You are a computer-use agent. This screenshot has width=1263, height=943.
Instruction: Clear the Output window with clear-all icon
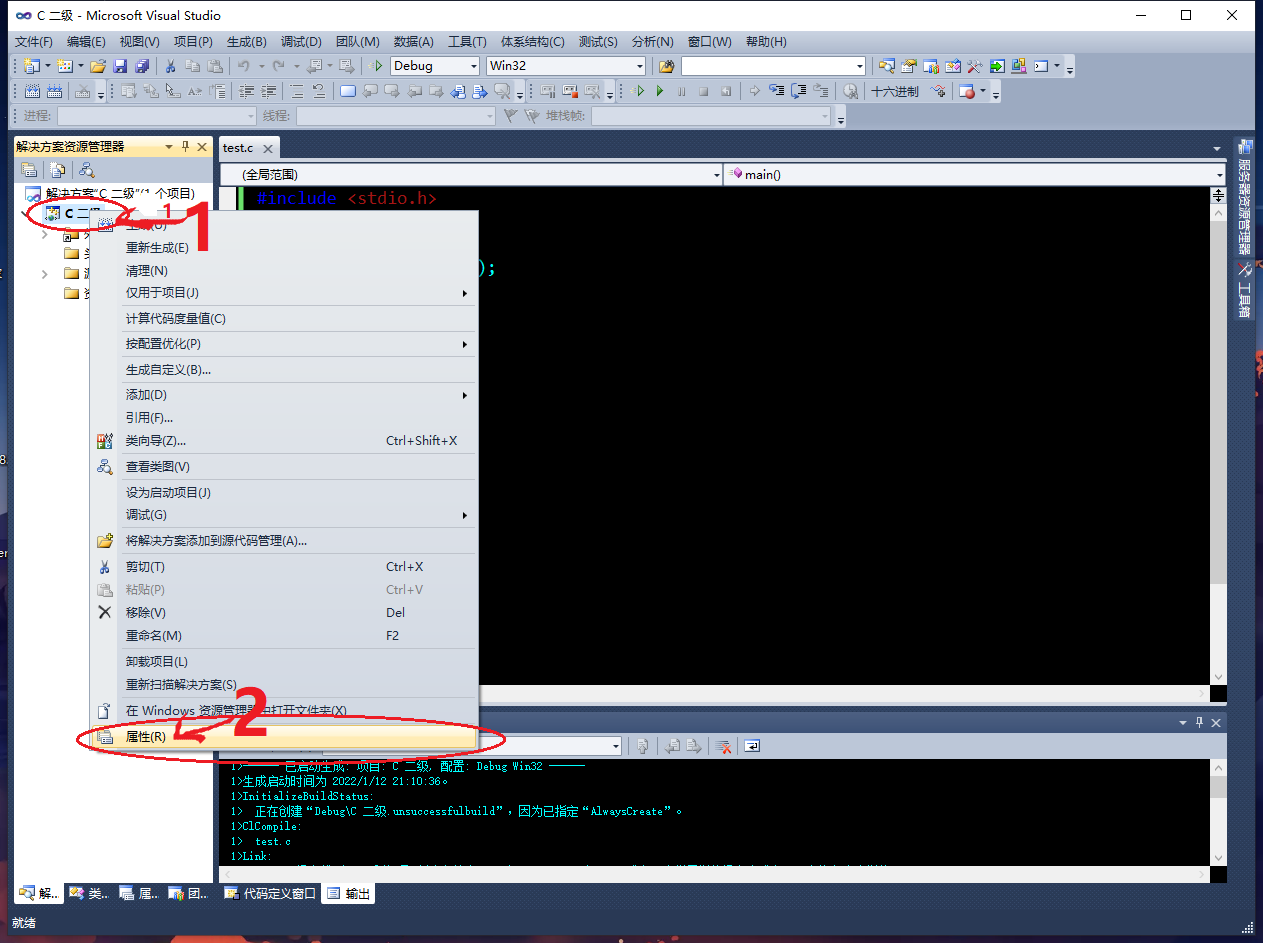coord(724,746)
